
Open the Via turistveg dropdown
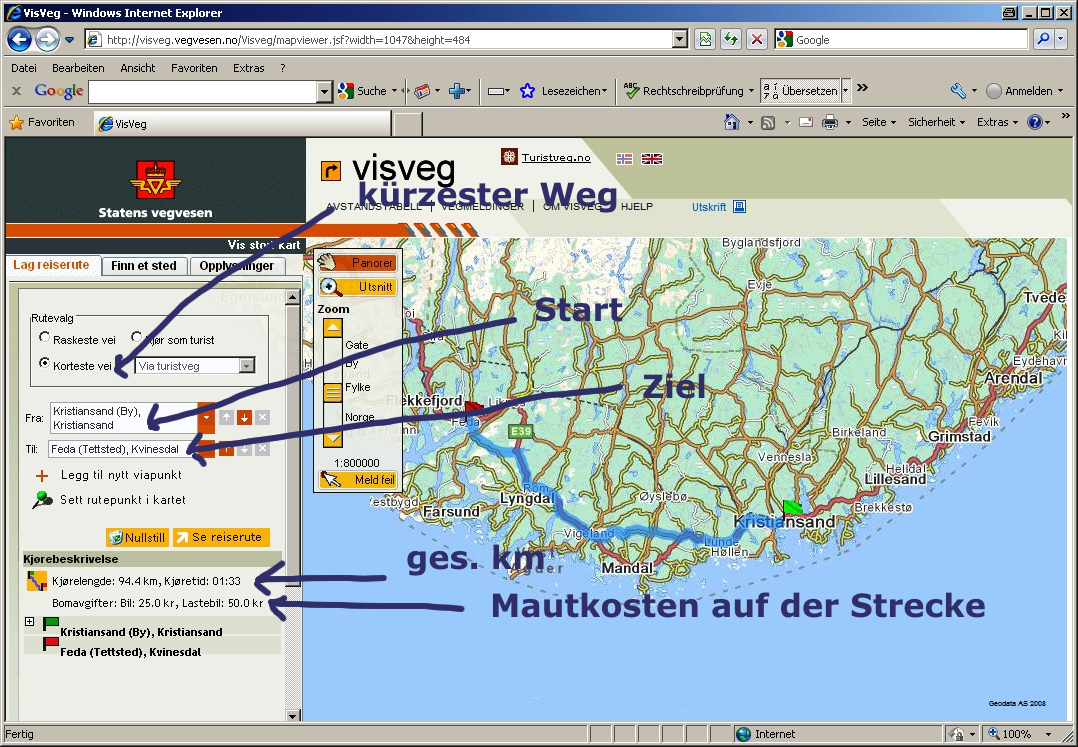(x=246, y=366)
